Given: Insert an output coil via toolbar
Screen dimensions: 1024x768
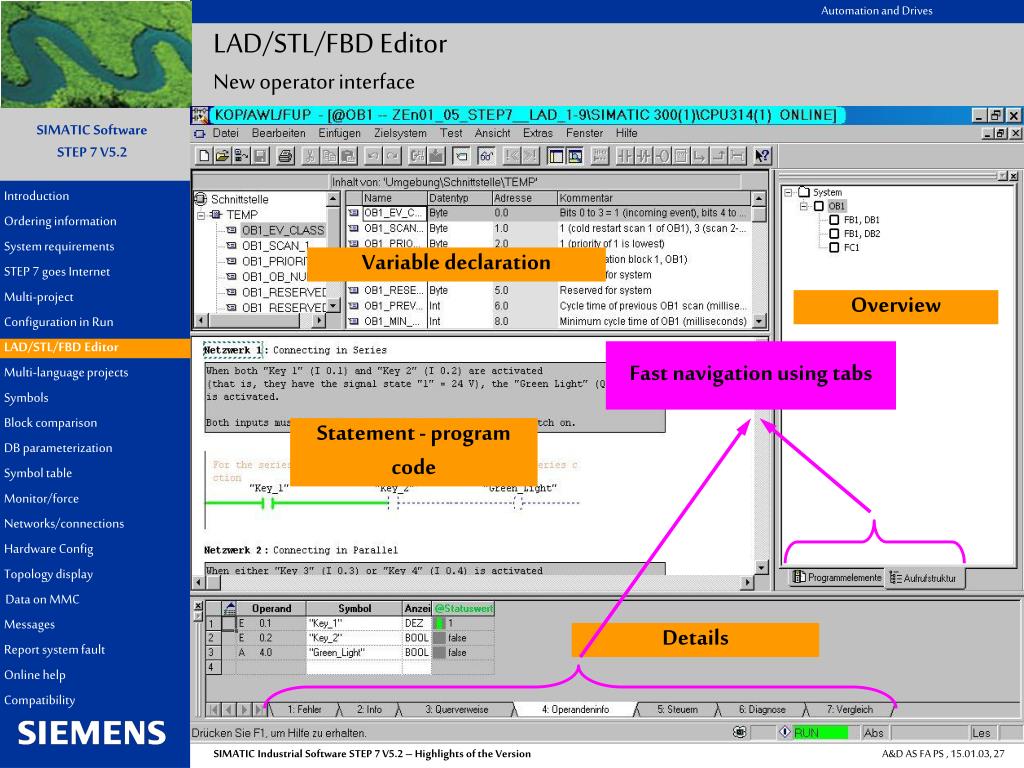Looking at the screenshot, I should 663,156.
